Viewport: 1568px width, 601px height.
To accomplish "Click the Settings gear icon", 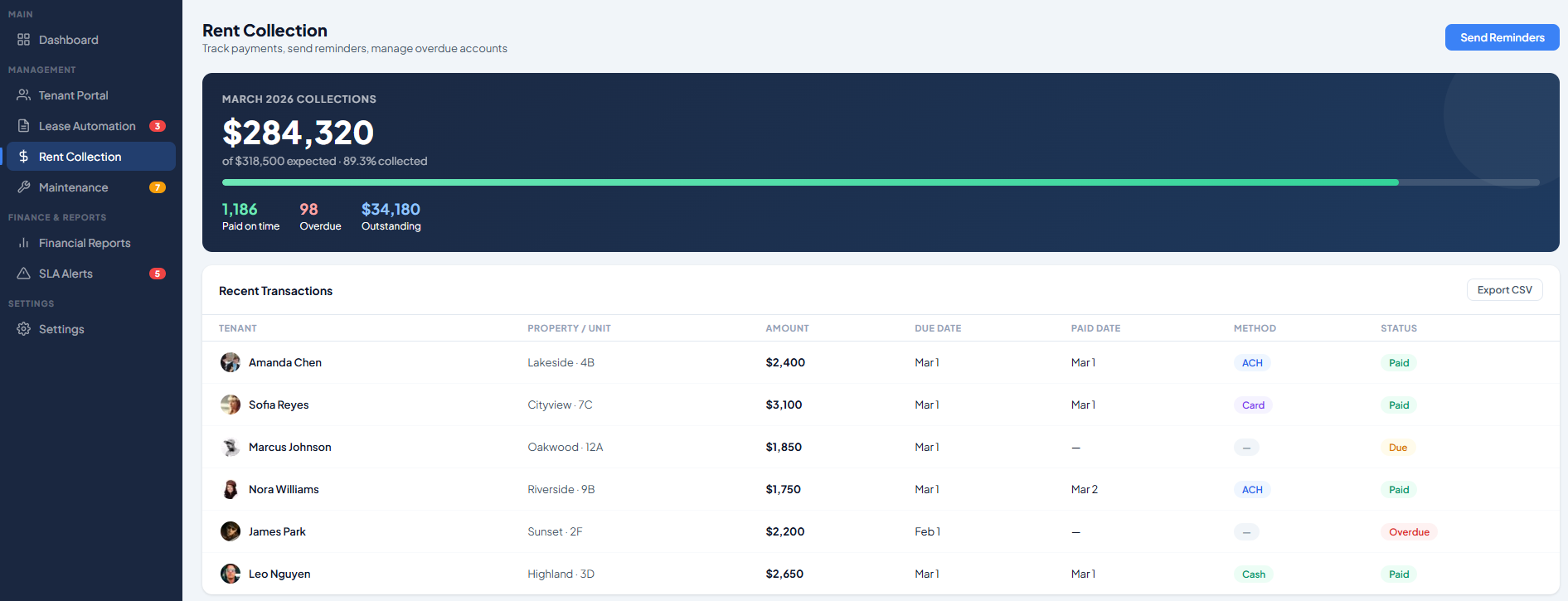I will click(23, 329).
